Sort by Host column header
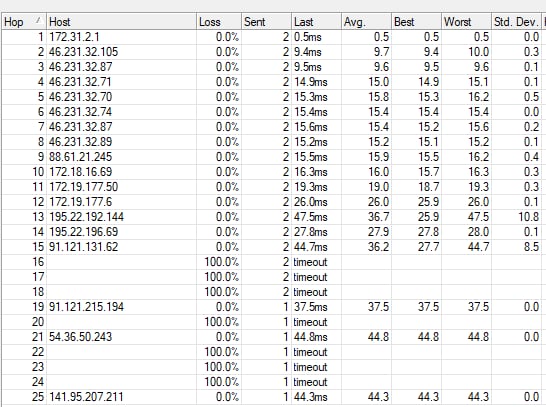 [x=122, y=22]
